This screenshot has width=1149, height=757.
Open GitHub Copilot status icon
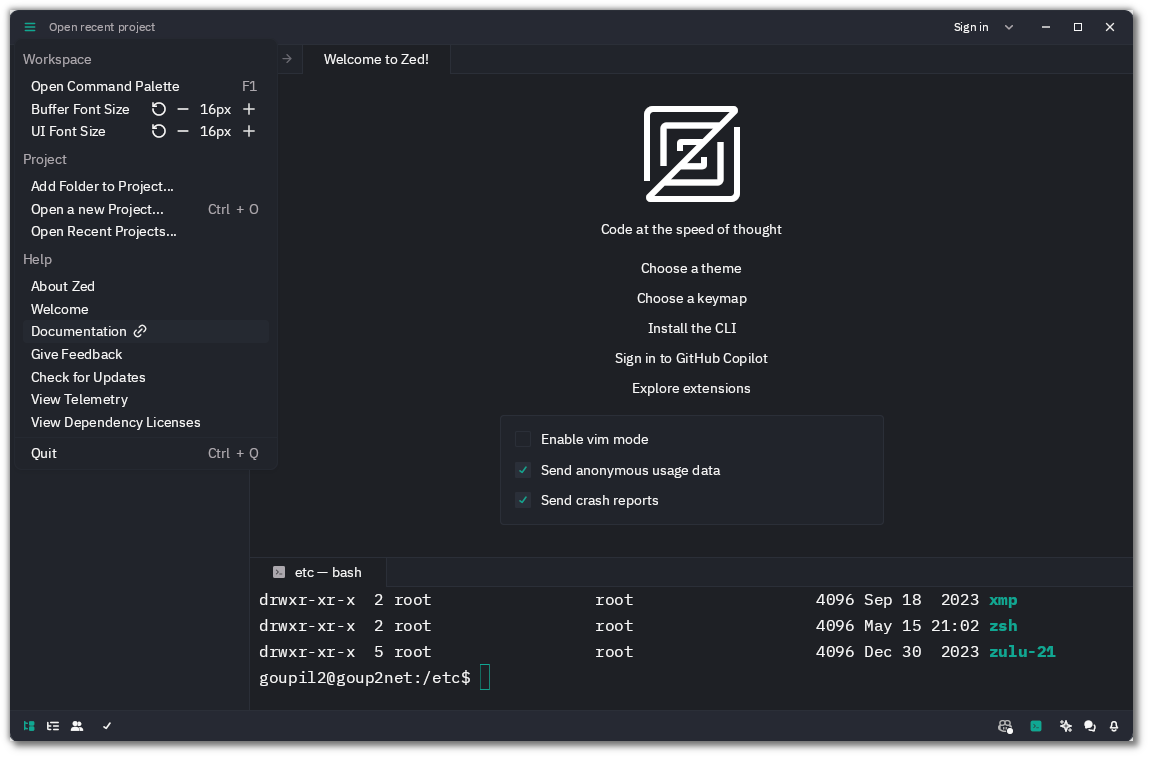[x=1005, y=726]
